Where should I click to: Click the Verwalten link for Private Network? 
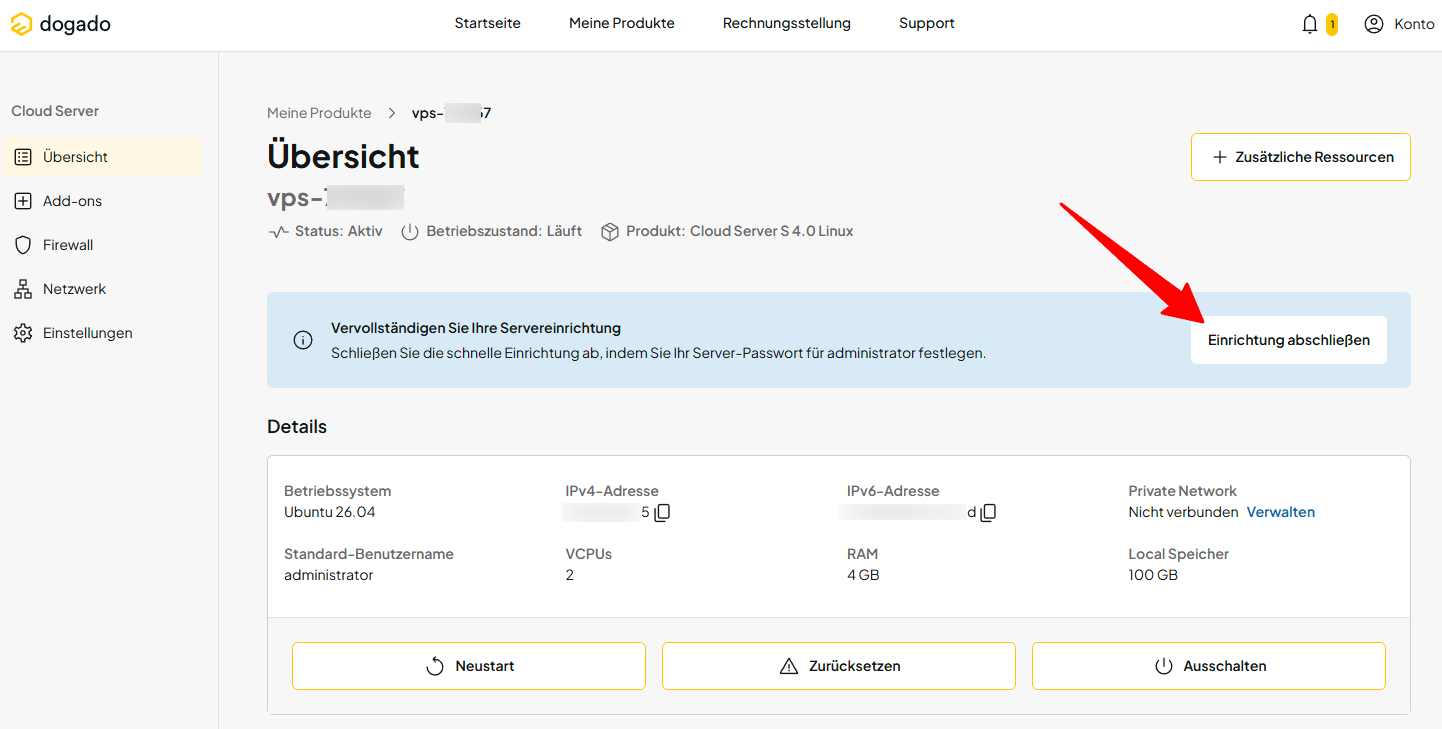[x=1281, y=512]
